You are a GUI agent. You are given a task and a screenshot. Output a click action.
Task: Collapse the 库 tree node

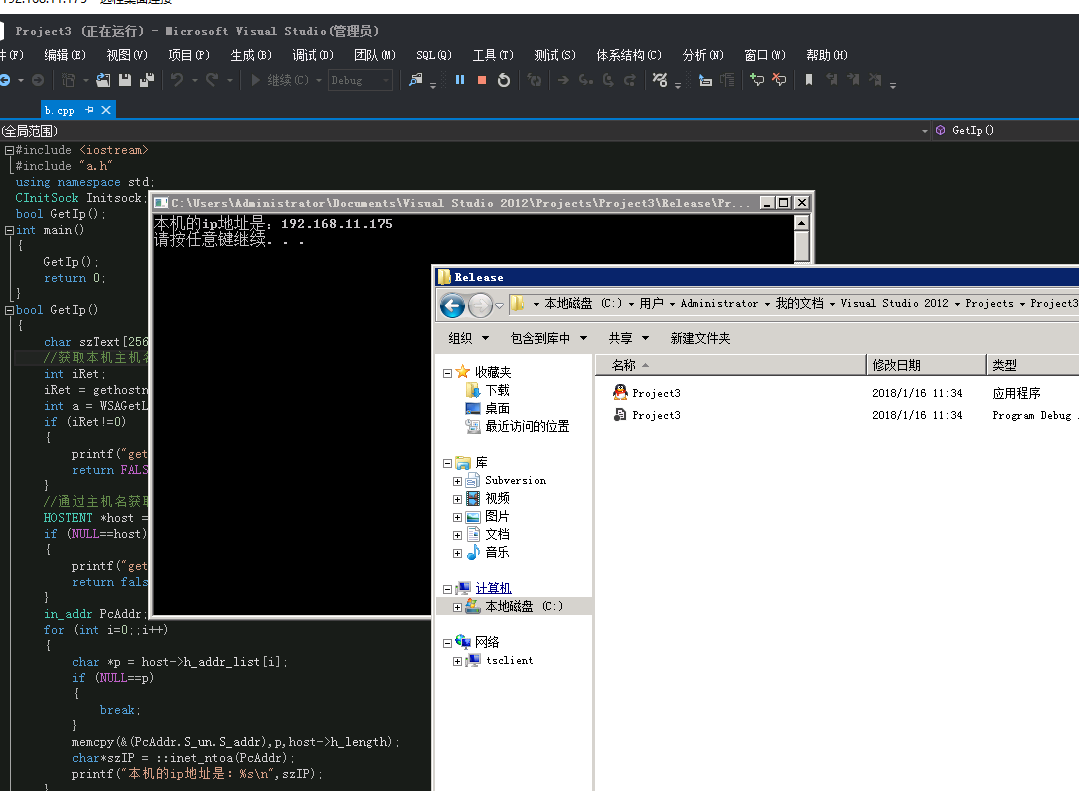[447, 463]
